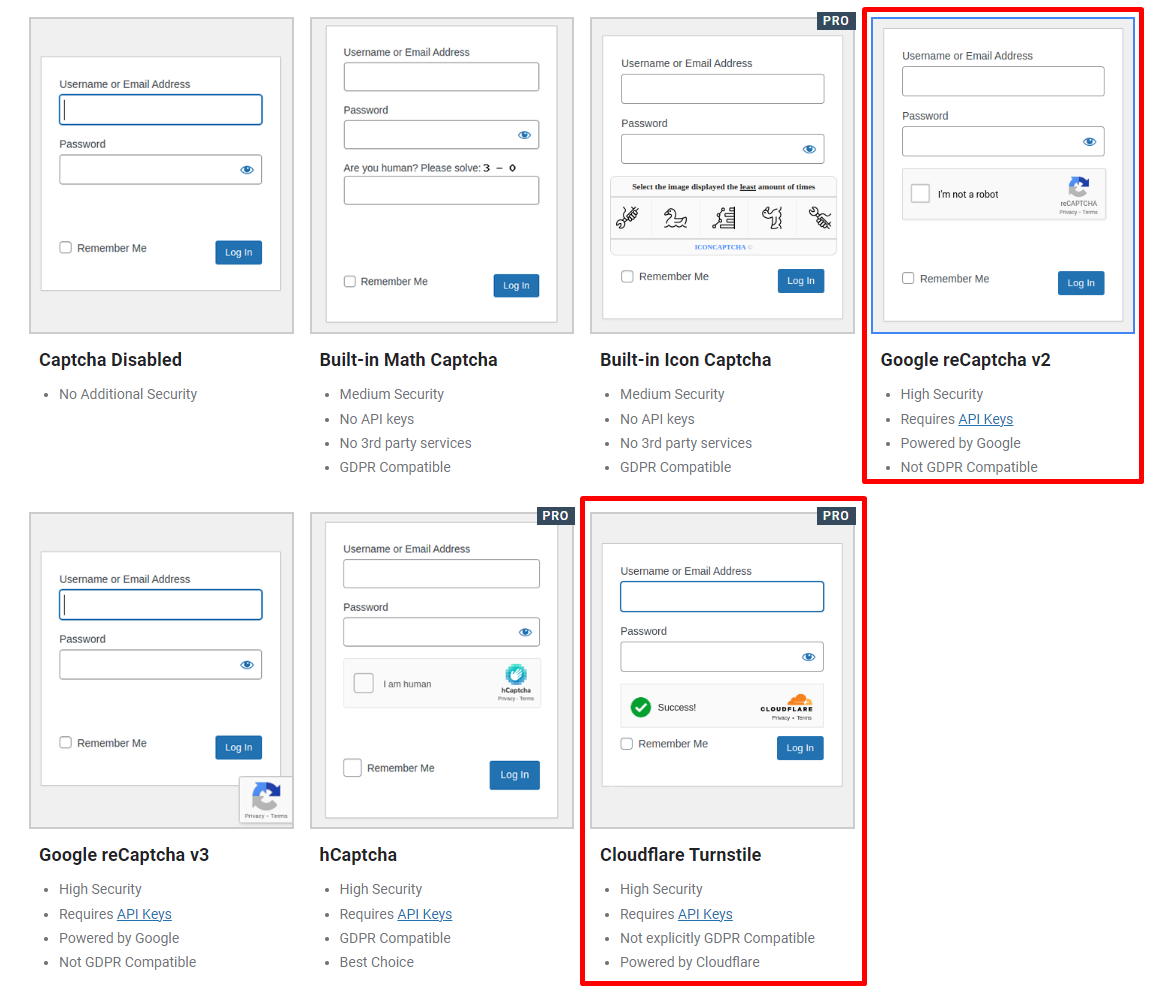Viewport: 1159px width, 991px height.
Task: Tick the I am human hCaptcha checkbox
Action: pos(364,683)
